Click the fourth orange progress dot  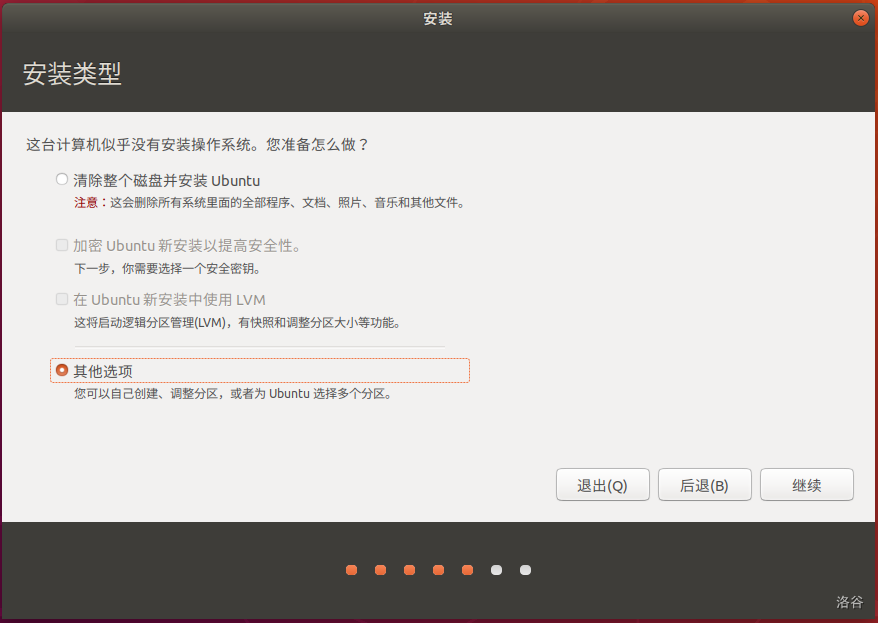(439, 570)
